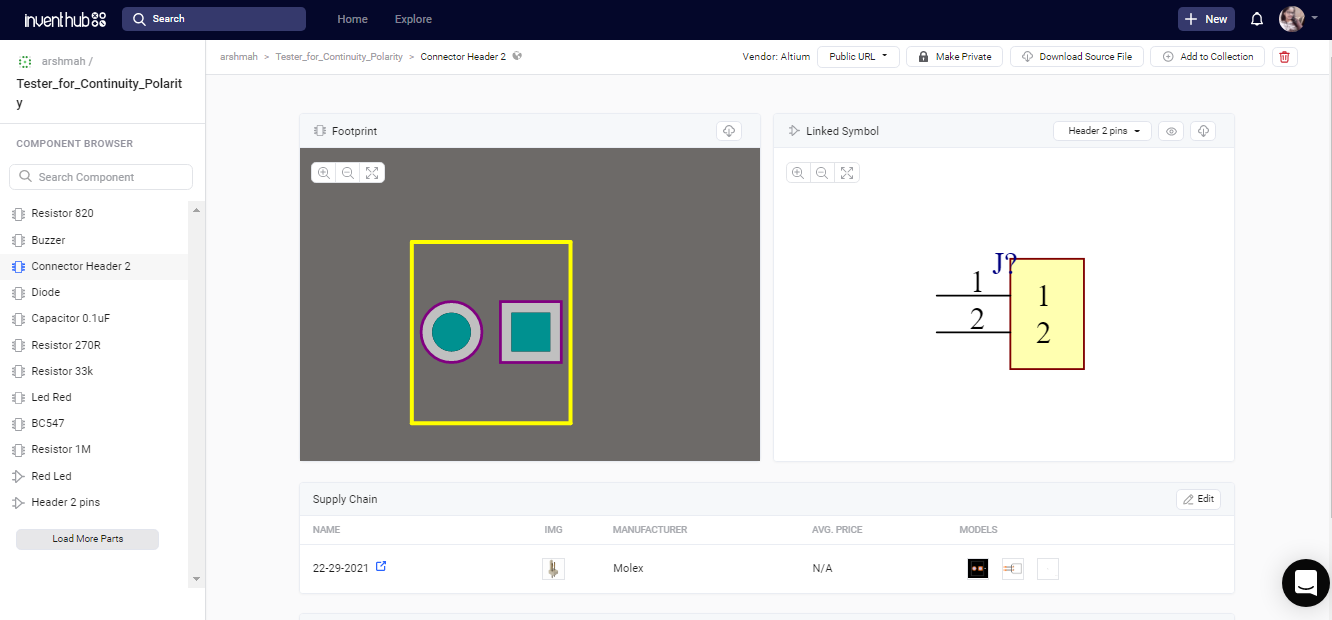This screenshot has height=620, width=1332.
Task: Delete component using the red trash icon
Action: [x=1284, y=57]
